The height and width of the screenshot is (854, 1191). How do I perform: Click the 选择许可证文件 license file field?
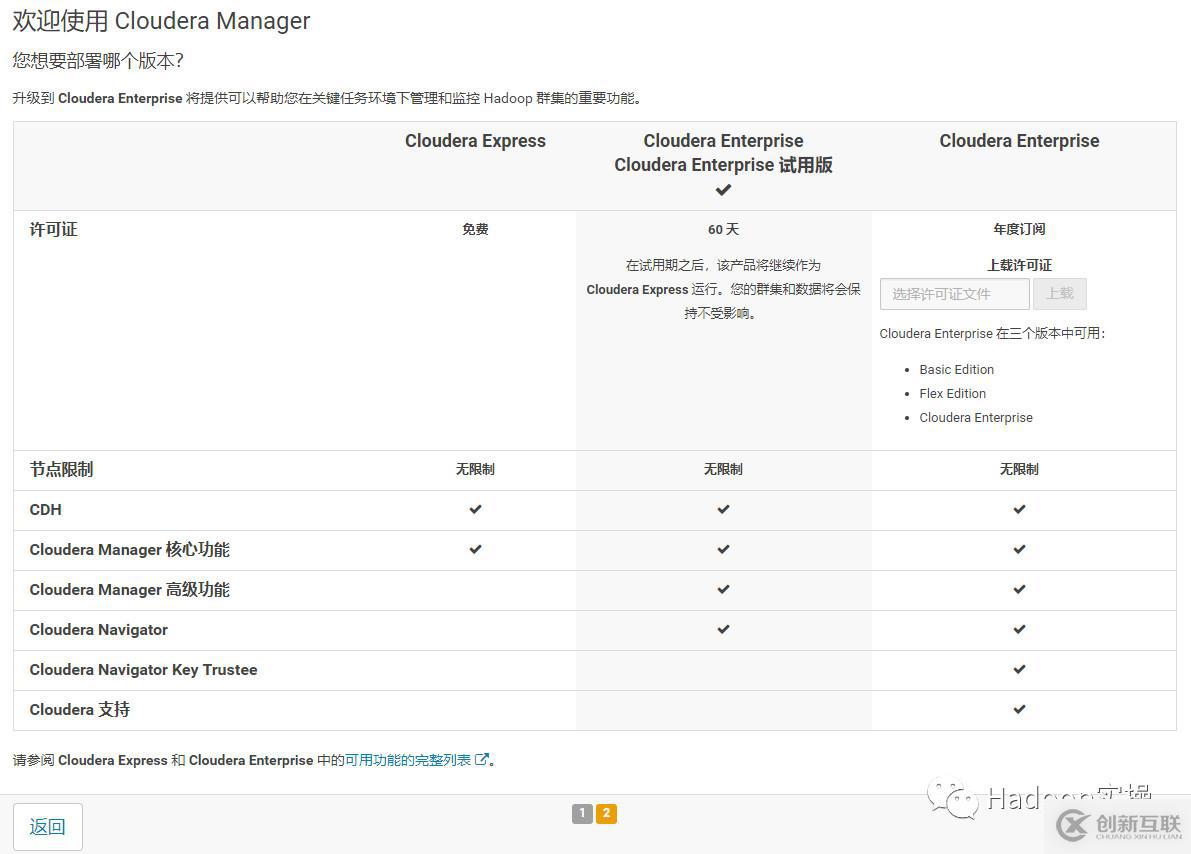[x=955, y=294]
